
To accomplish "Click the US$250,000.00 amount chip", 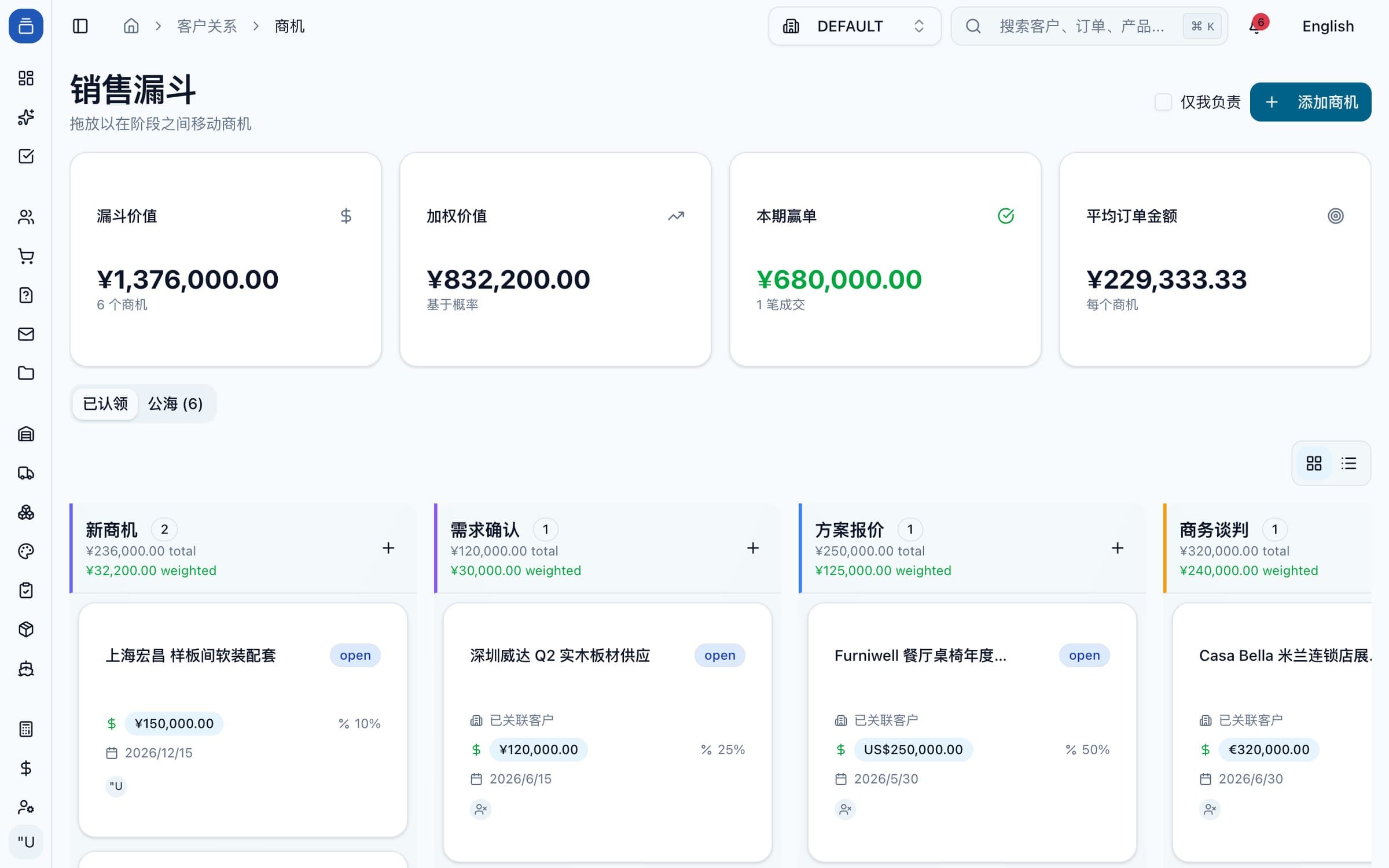I will (913, 749).
